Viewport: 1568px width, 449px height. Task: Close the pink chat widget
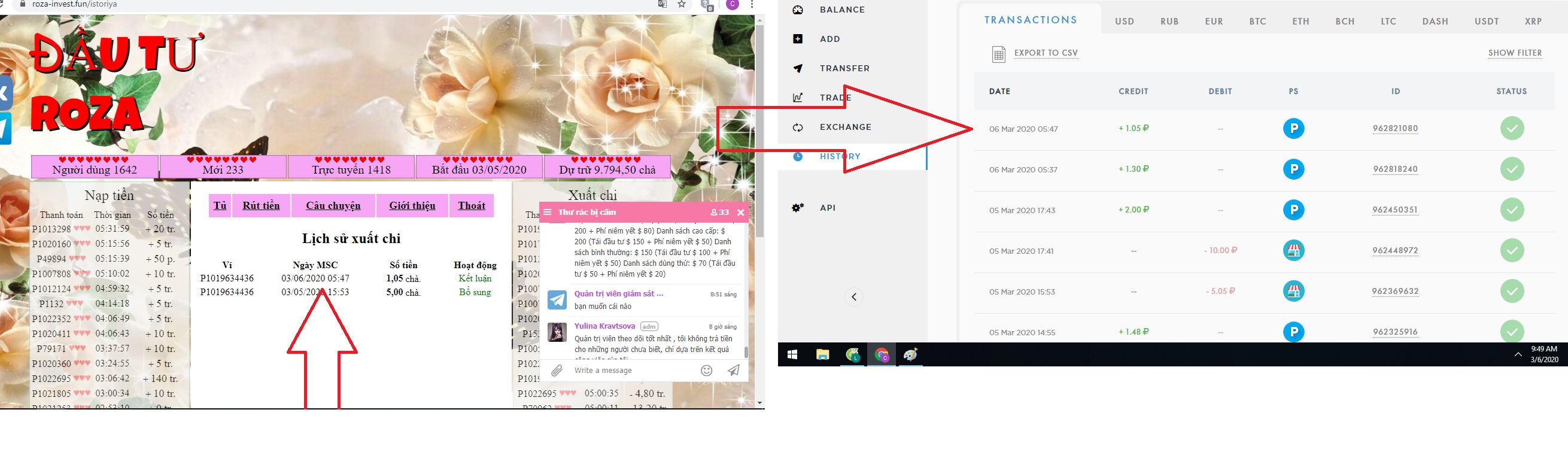[740, 212]
